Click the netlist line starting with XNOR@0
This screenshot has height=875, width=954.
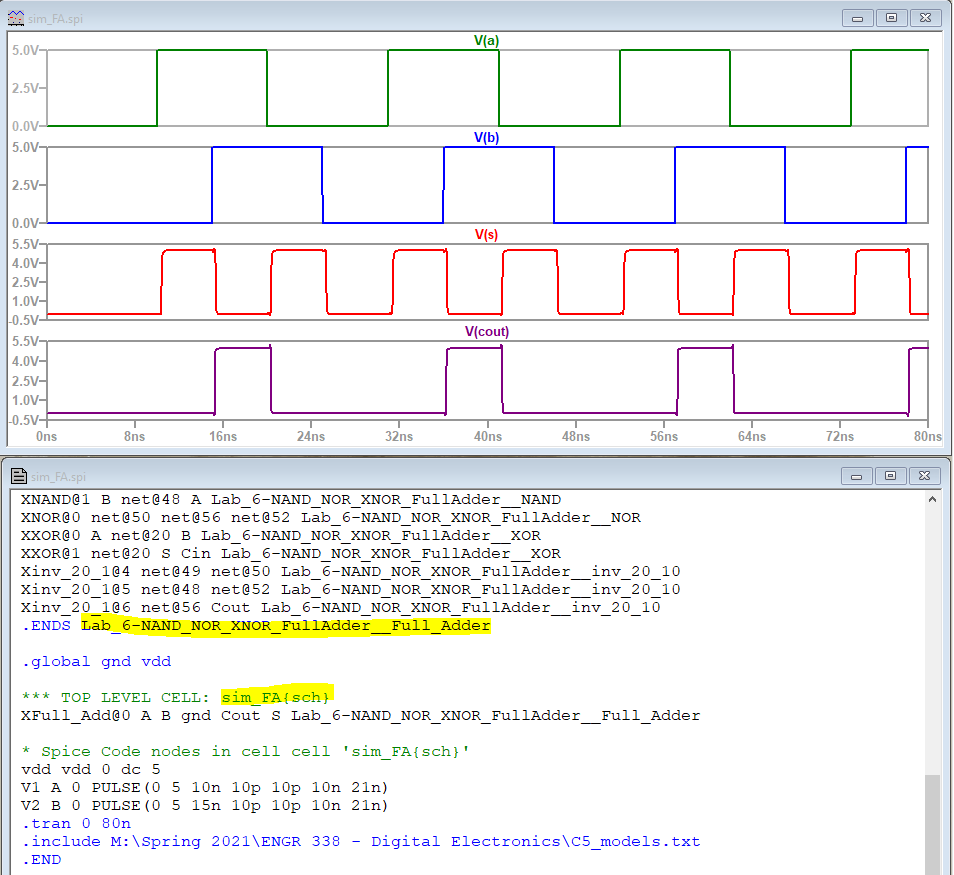tap(331, 518)
